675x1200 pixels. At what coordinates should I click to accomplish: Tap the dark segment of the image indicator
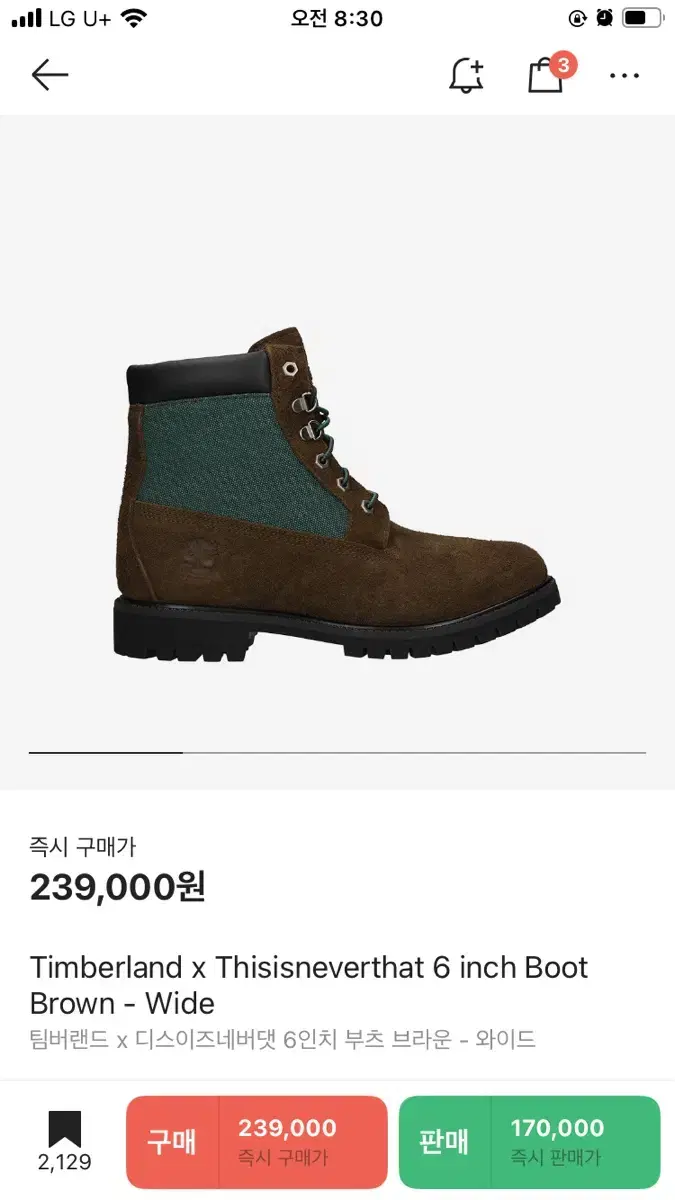(x=105, y=752)
